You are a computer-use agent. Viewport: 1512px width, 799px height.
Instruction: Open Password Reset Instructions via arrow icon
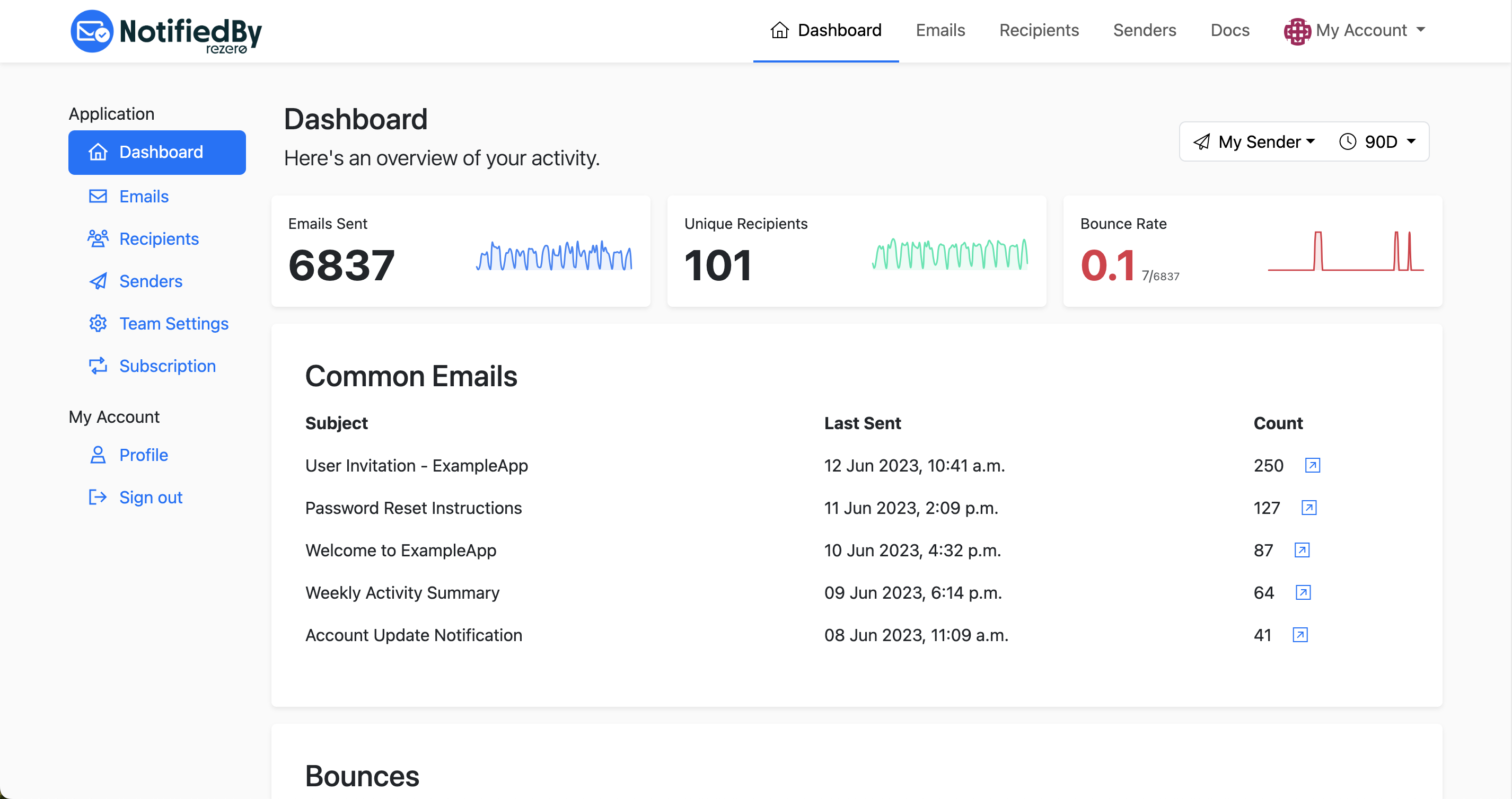(x=1309, y=508)
